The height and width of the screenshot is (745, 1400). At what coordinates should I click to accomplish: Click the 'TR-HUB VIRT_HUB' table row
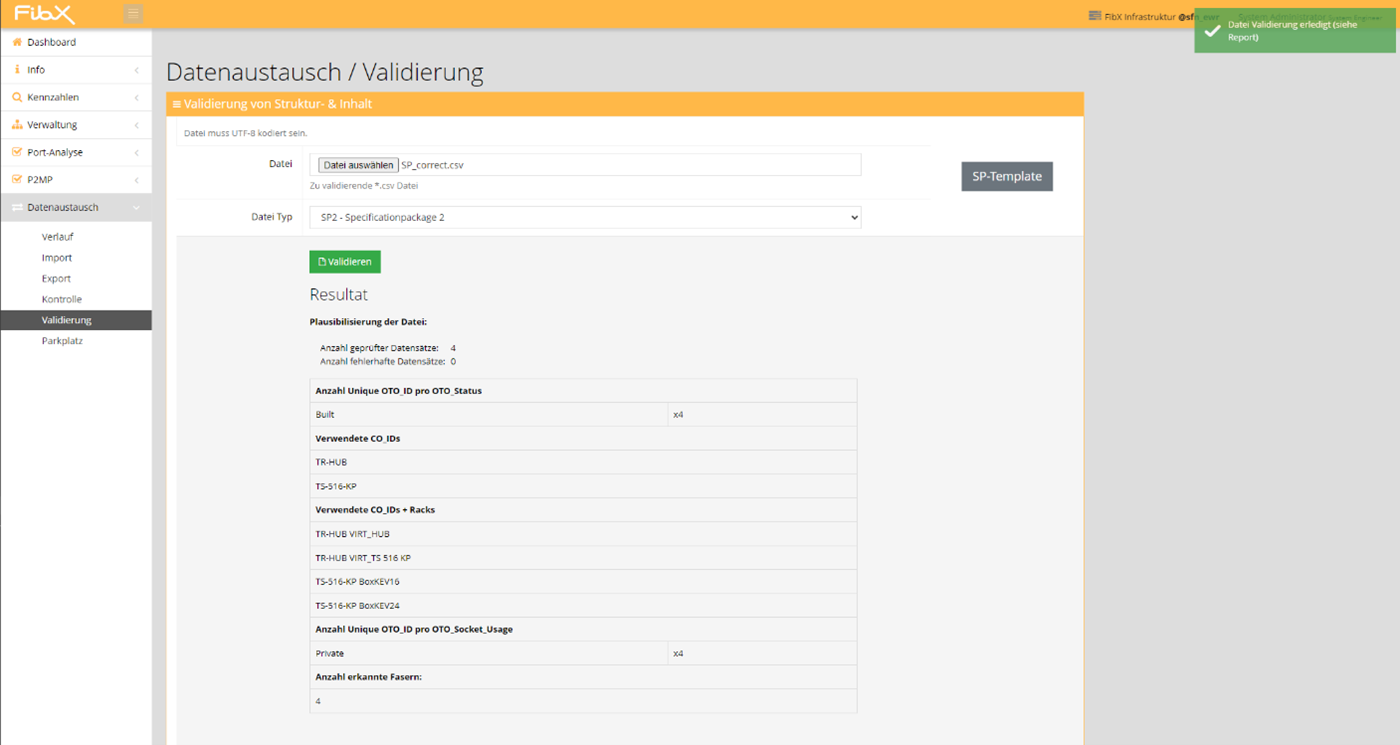tap(584, 534)
